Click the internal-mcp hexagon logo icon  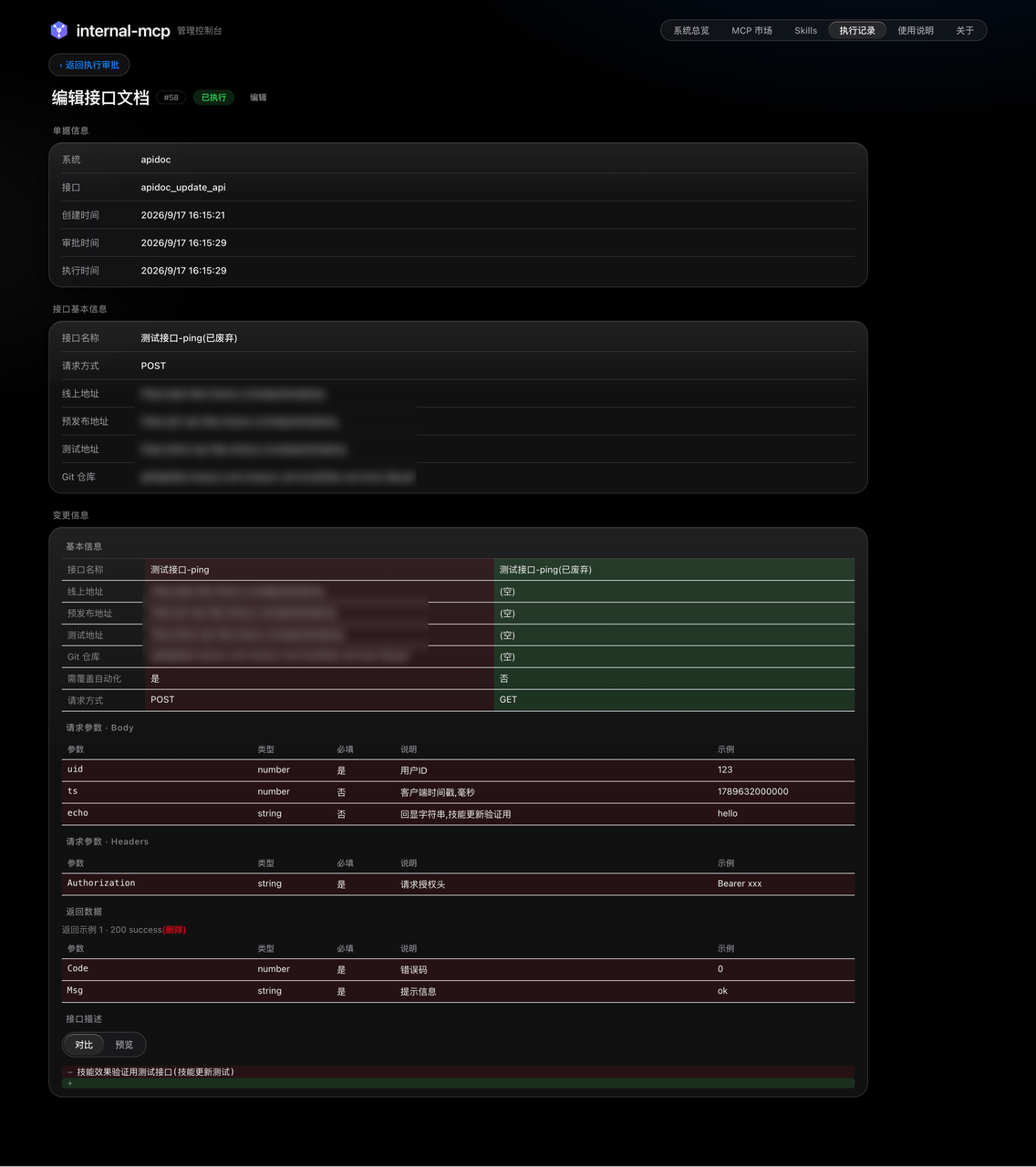59,30
